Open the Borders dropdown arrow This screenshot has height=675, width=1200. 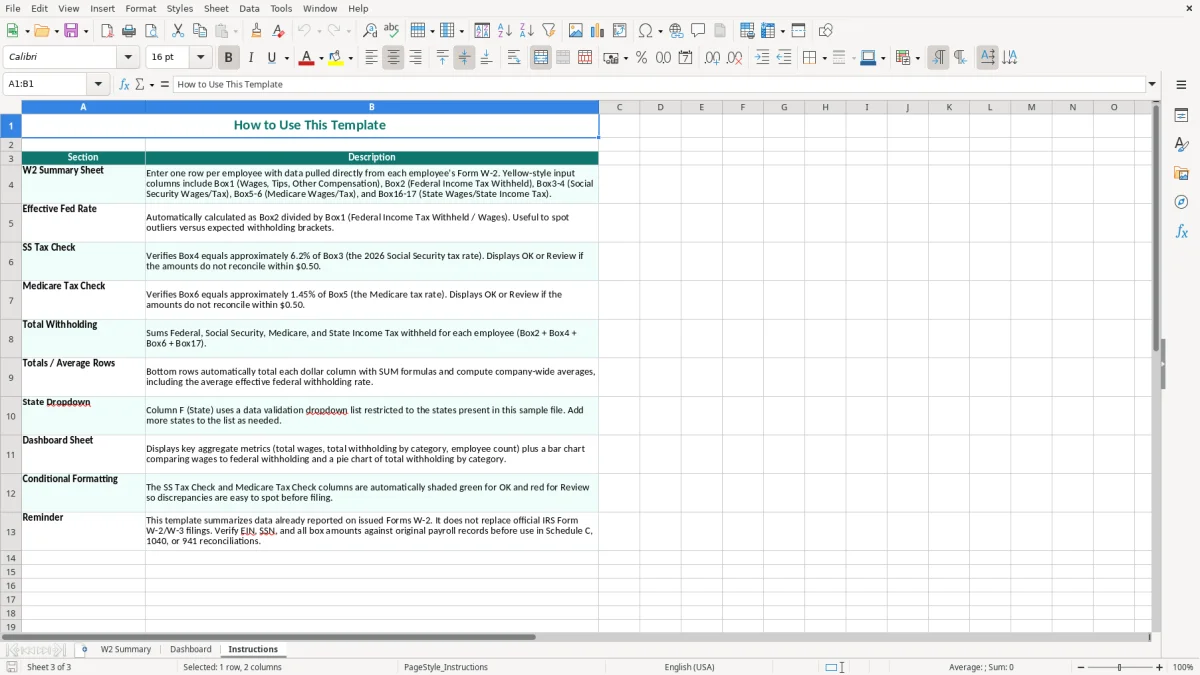(x=823, y=58)
